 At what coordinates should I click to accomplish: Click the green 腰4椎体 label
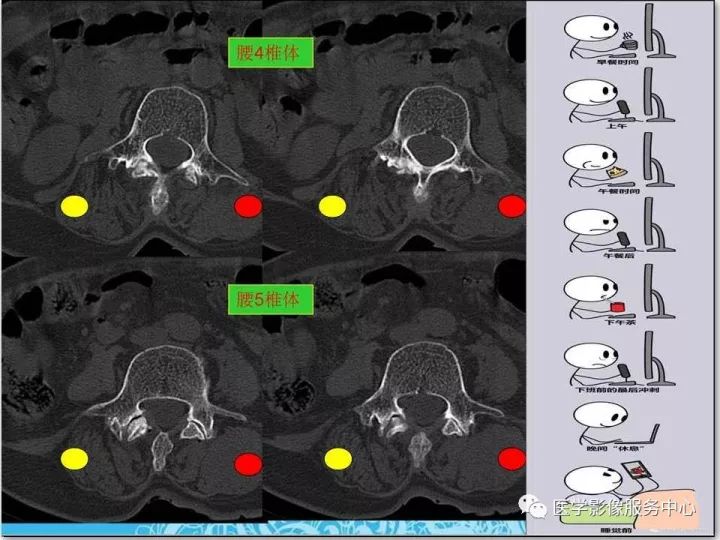point(270,52)
